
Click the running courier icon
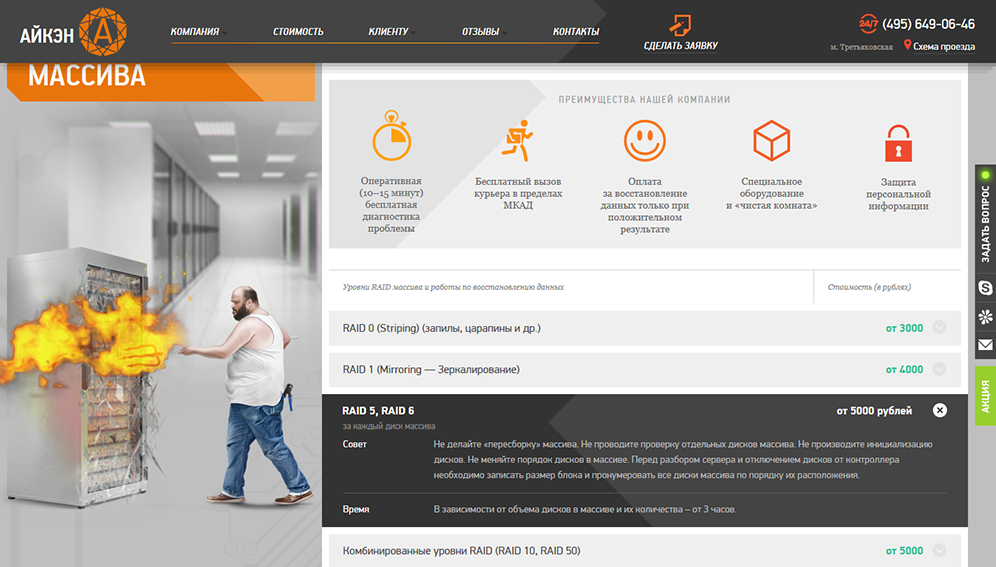517,140
